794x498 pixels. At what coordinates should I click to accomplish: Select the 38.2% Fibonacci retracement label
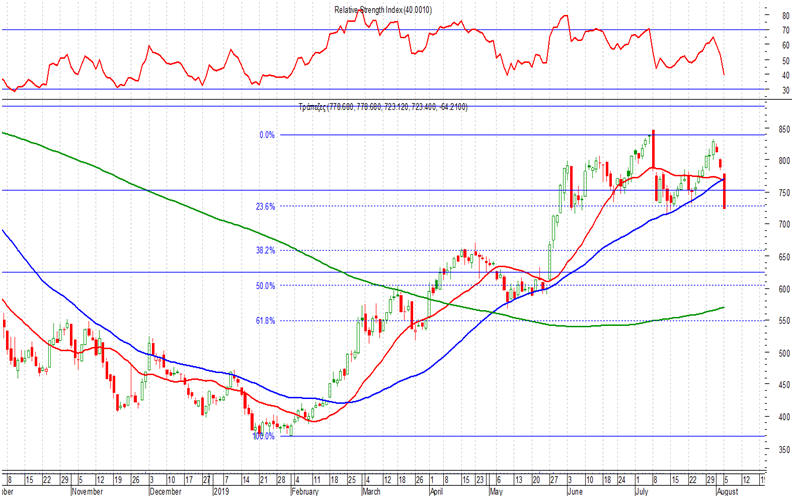pos(265,250)
